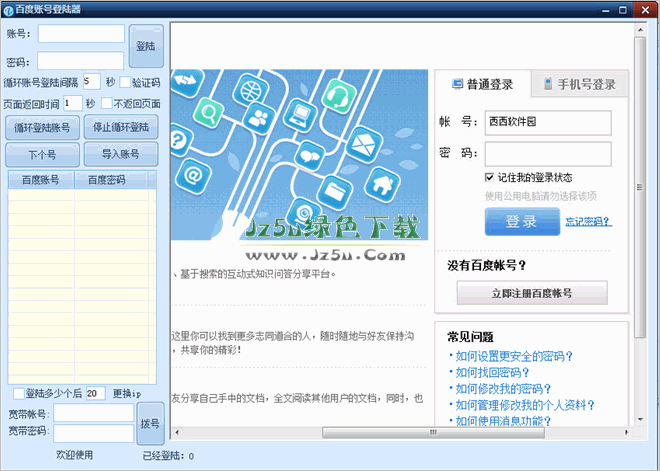660x471 pixels.
Task: Click the 欢迎使用 status text
Action: click(75, 455)
